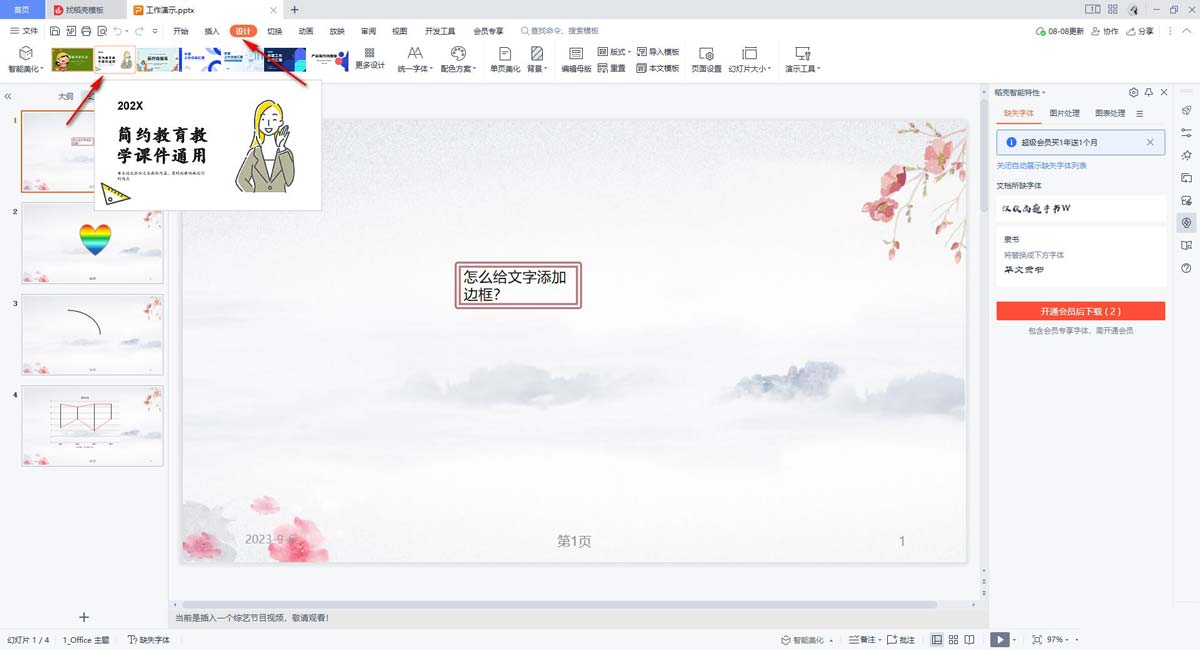Click the help question-mark icon in right sidebar
The height and width of the screenshot is (650, 1200).
[x=1186, y=268]
